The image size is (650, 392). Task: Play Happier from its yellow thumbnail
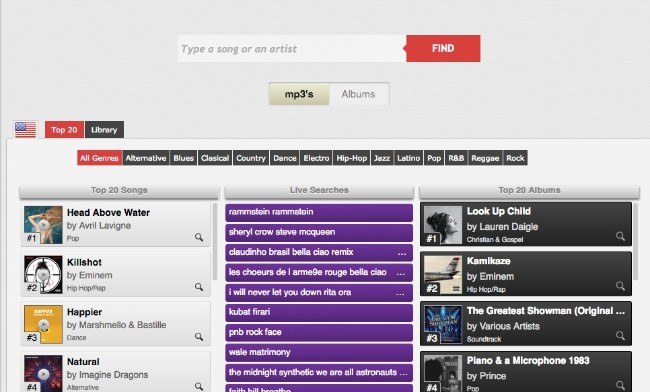pos(43,324)
